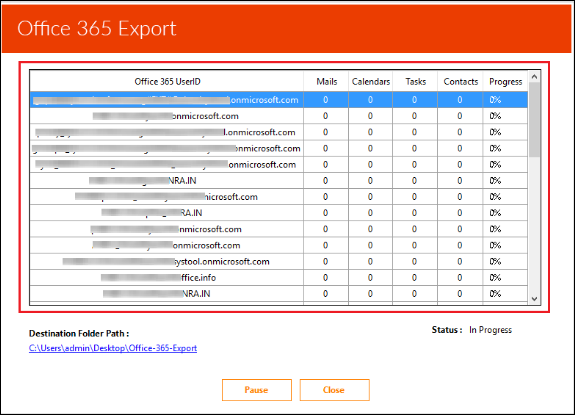The width and height of the screenshot is (575, 415).
Task: Click Contacts cell of the systool.onmicrosoft.com row
Action: [x=460, y=261]
